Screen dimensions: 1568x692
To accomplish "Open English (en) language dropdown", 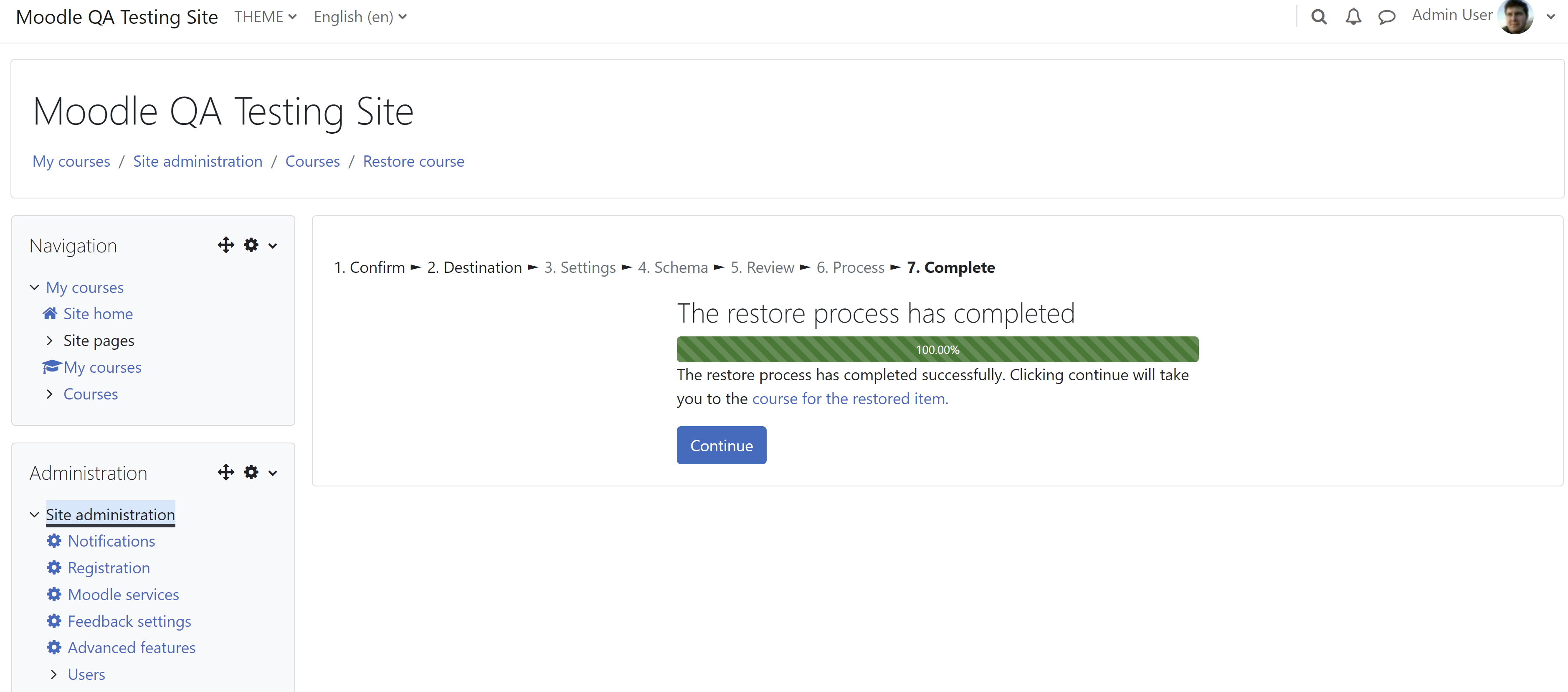I will tap(360, 16).
